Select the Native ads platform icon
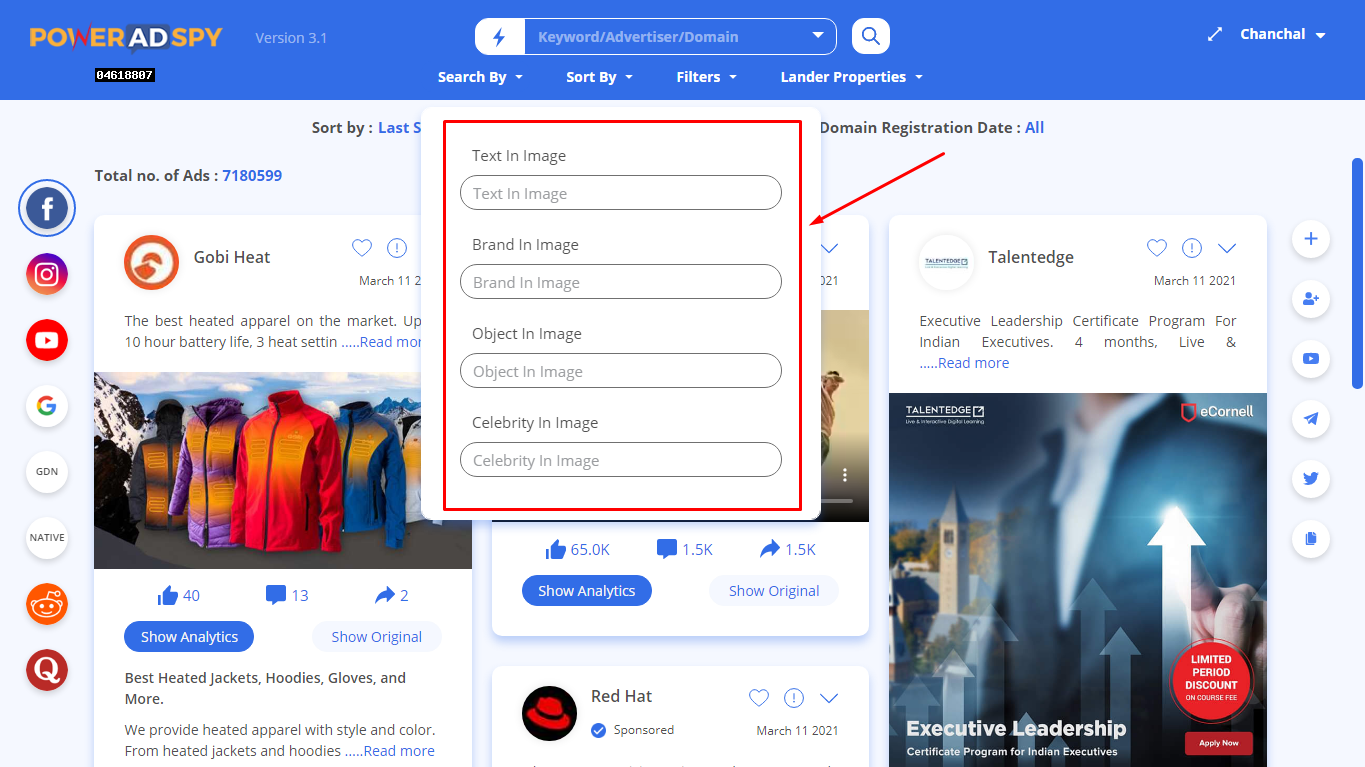This screenshot has height=767, width=1365. (47, 538)
